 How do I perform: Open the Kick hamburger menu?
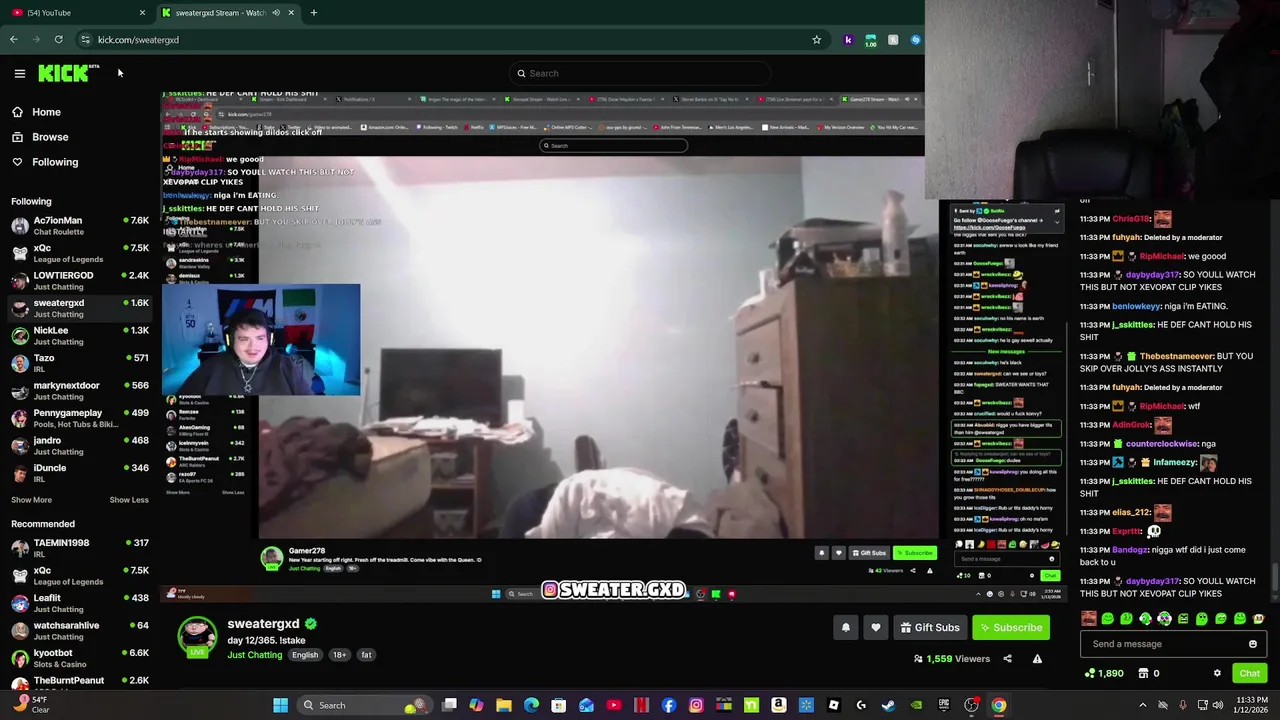[19, 73]
